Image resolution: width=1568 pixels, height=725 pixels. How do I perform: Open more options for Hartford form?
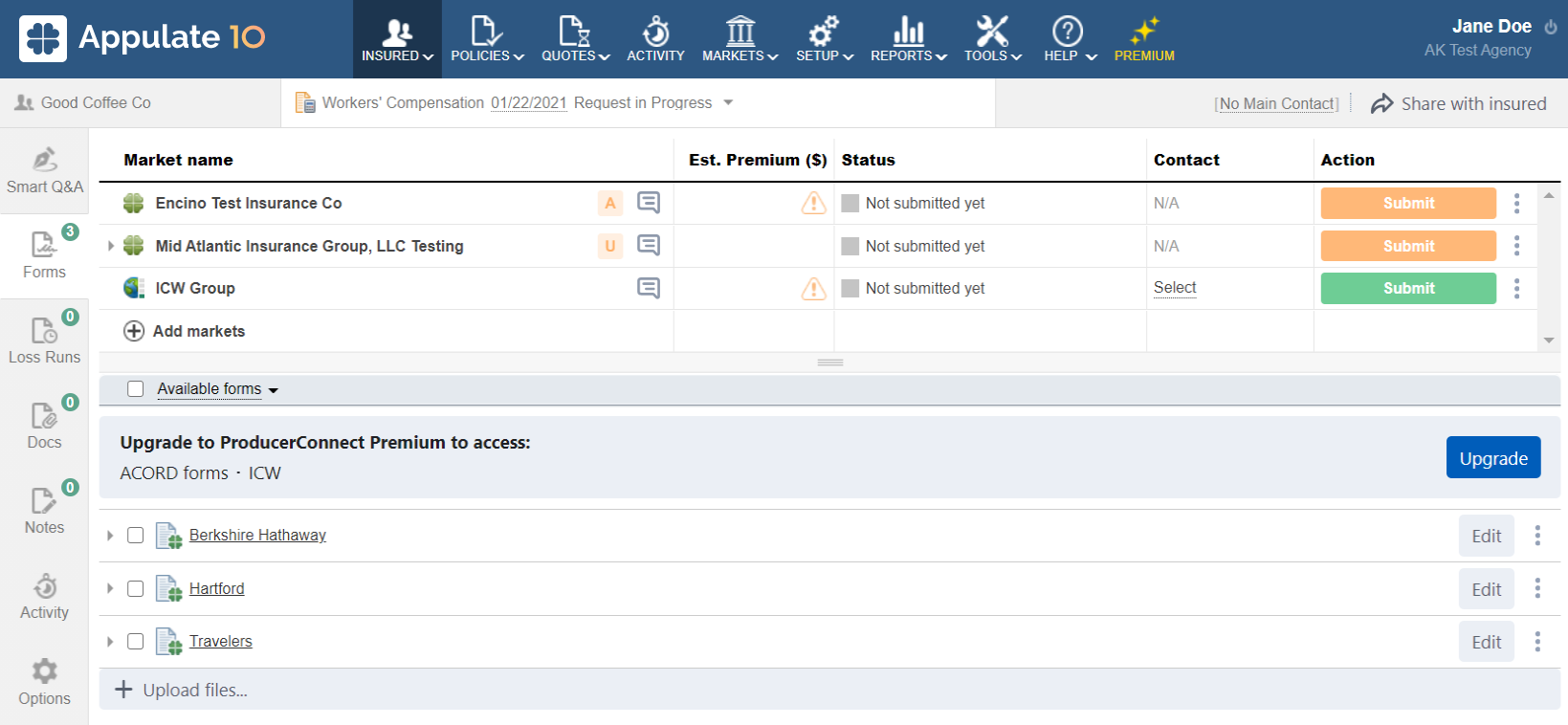1537,588
